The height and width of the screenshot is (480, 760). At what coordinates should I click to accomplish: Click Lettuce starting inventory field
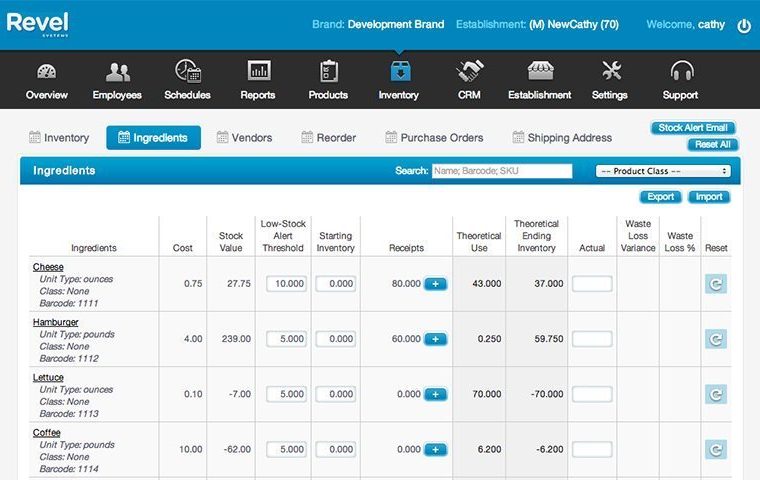pos(336,394)
